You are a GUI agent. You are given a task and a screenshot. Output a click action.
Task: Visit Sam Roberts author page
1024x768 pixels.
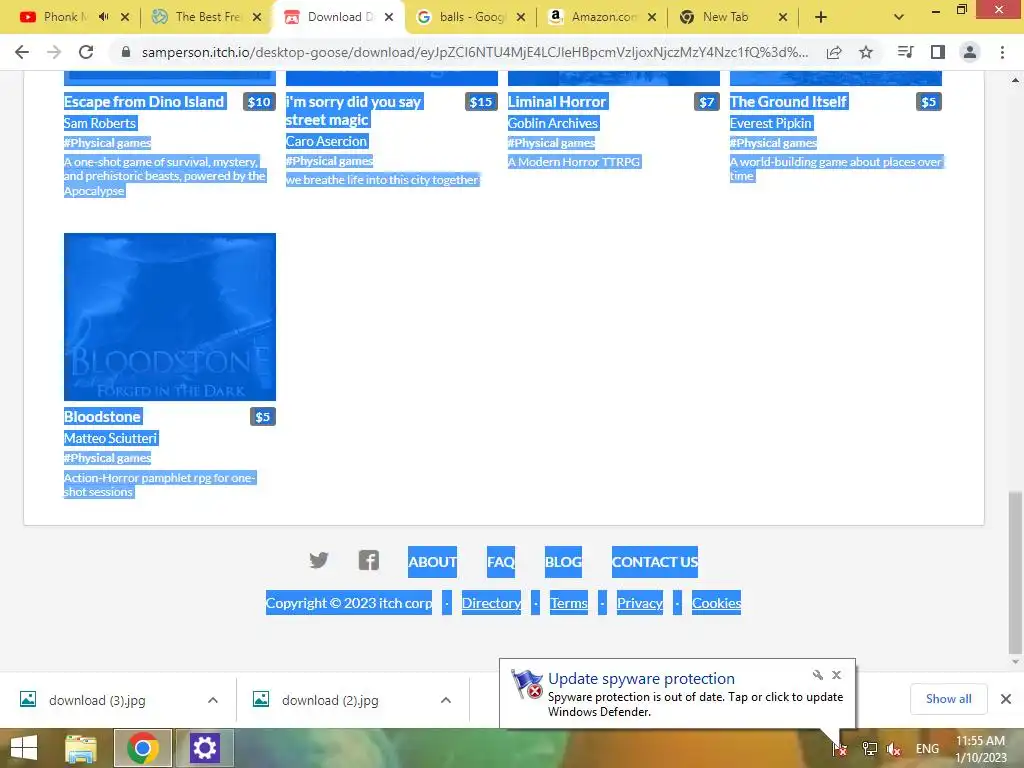click(x=100, y=123)
